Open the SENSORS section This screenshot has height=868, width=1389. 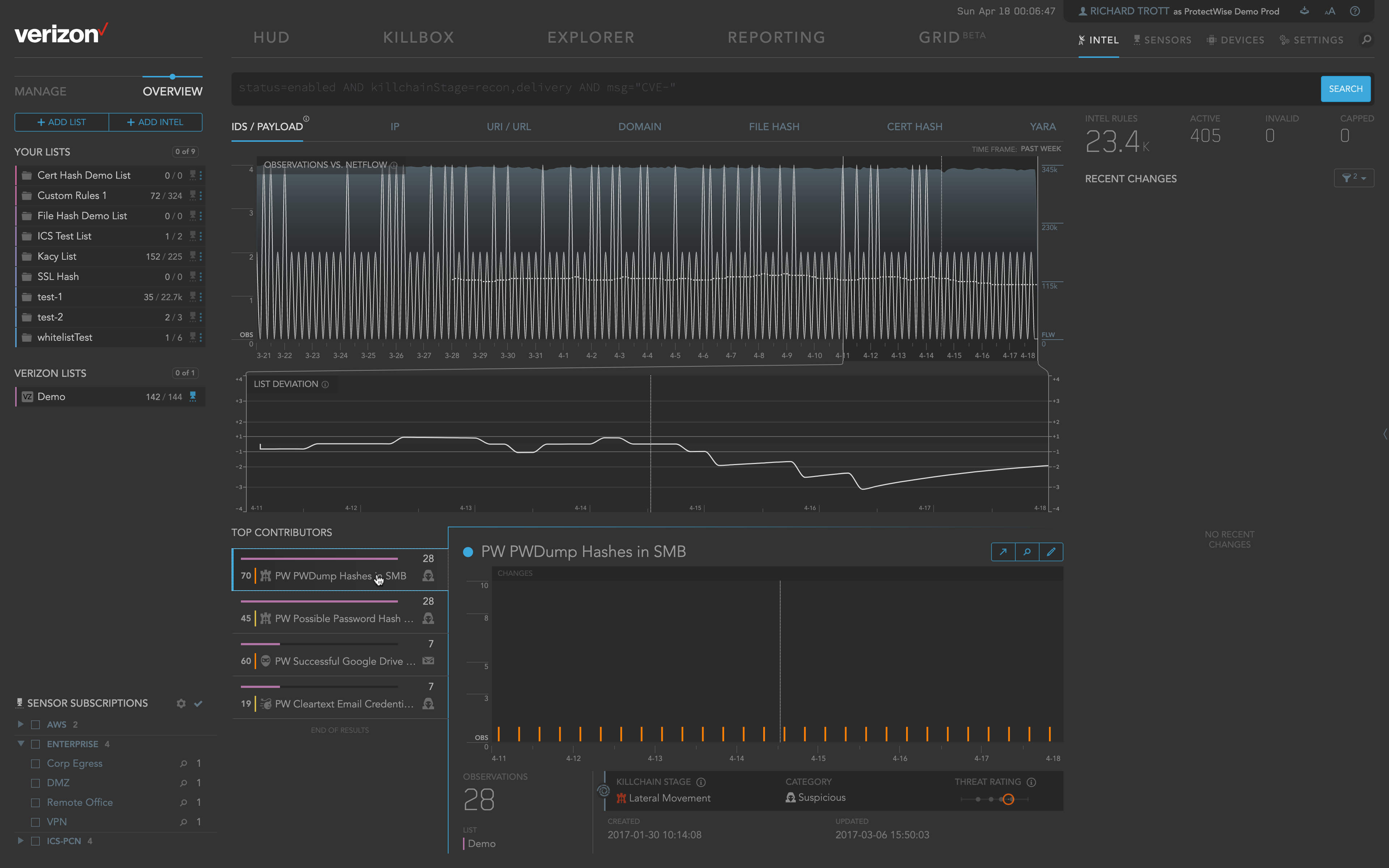[x=1162, y=40]
